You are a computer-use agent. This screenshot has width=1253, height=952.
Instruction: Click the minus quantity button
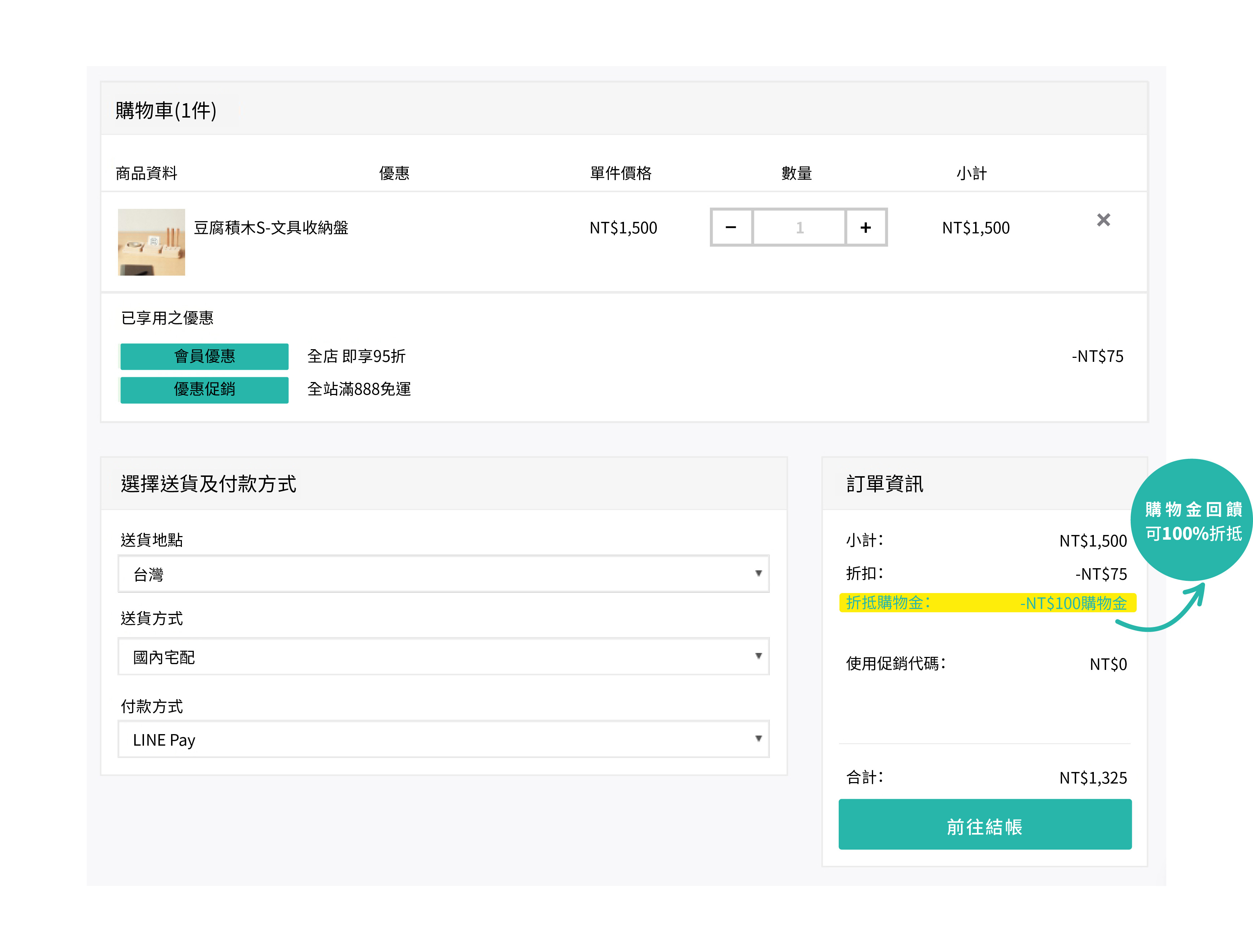pyautogui.click(x=731, y=228)
